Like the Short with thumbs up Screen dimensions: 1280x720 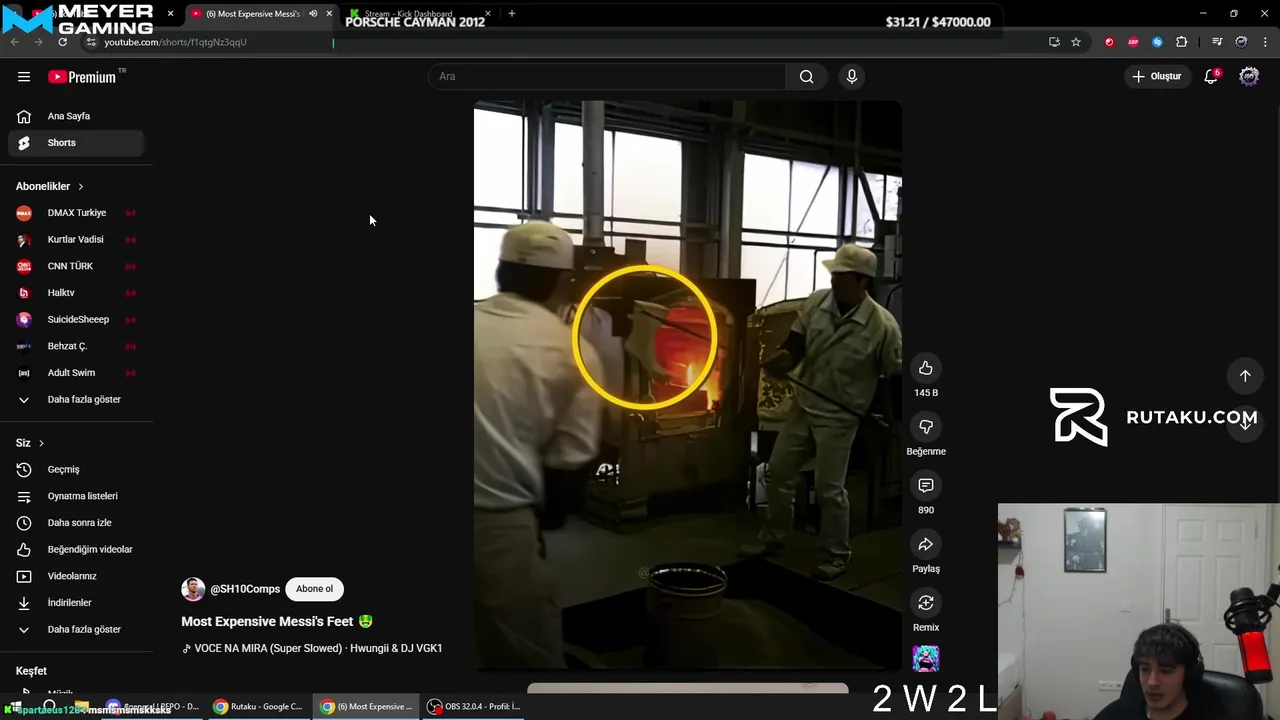pos(926,368)
